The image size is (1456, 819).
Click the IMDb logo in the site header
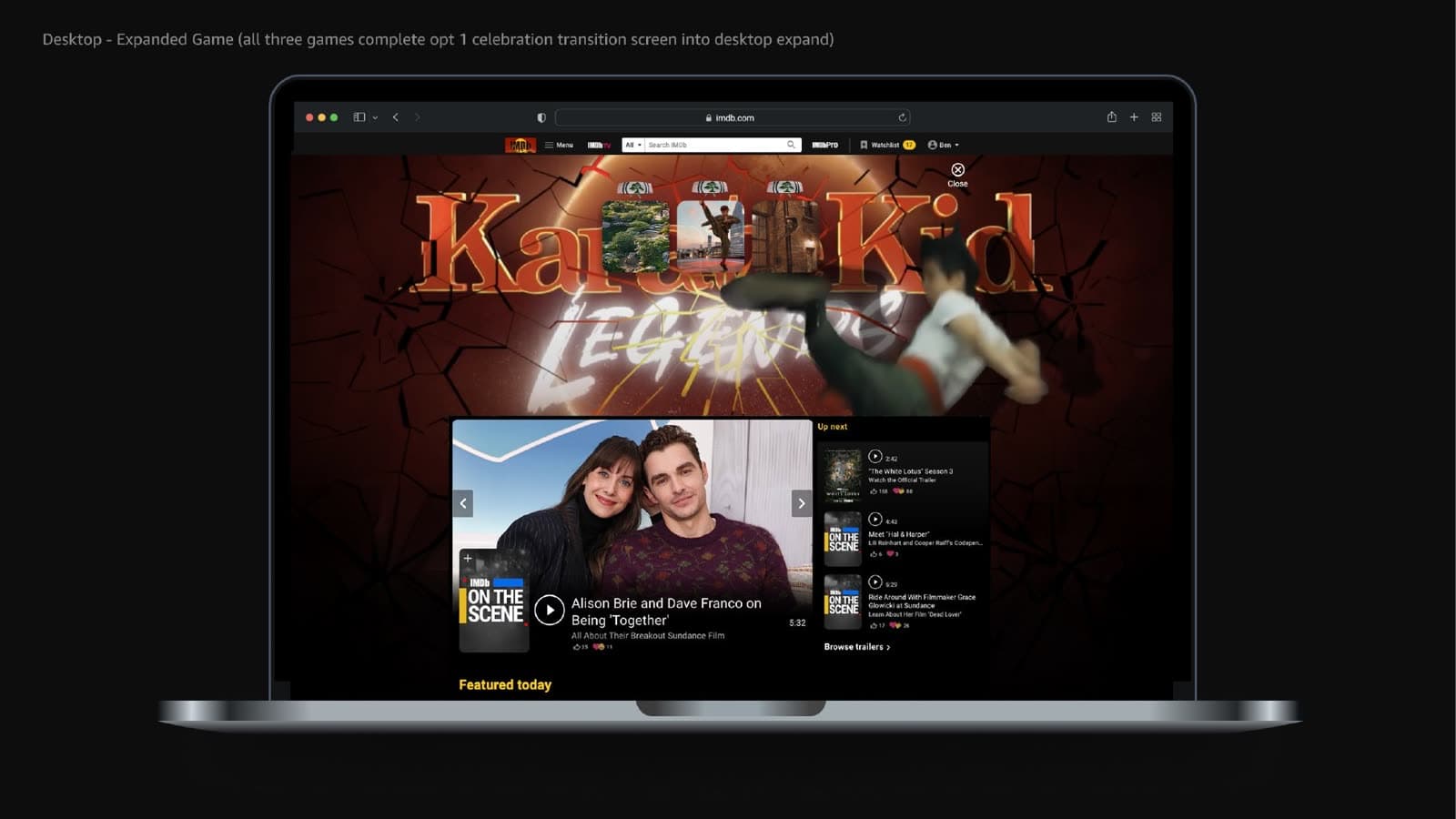click(521, 145)
